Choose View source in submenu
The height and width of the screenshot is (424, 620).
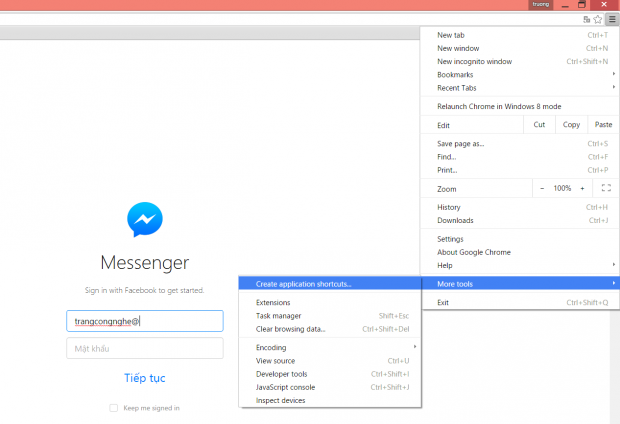330,361
